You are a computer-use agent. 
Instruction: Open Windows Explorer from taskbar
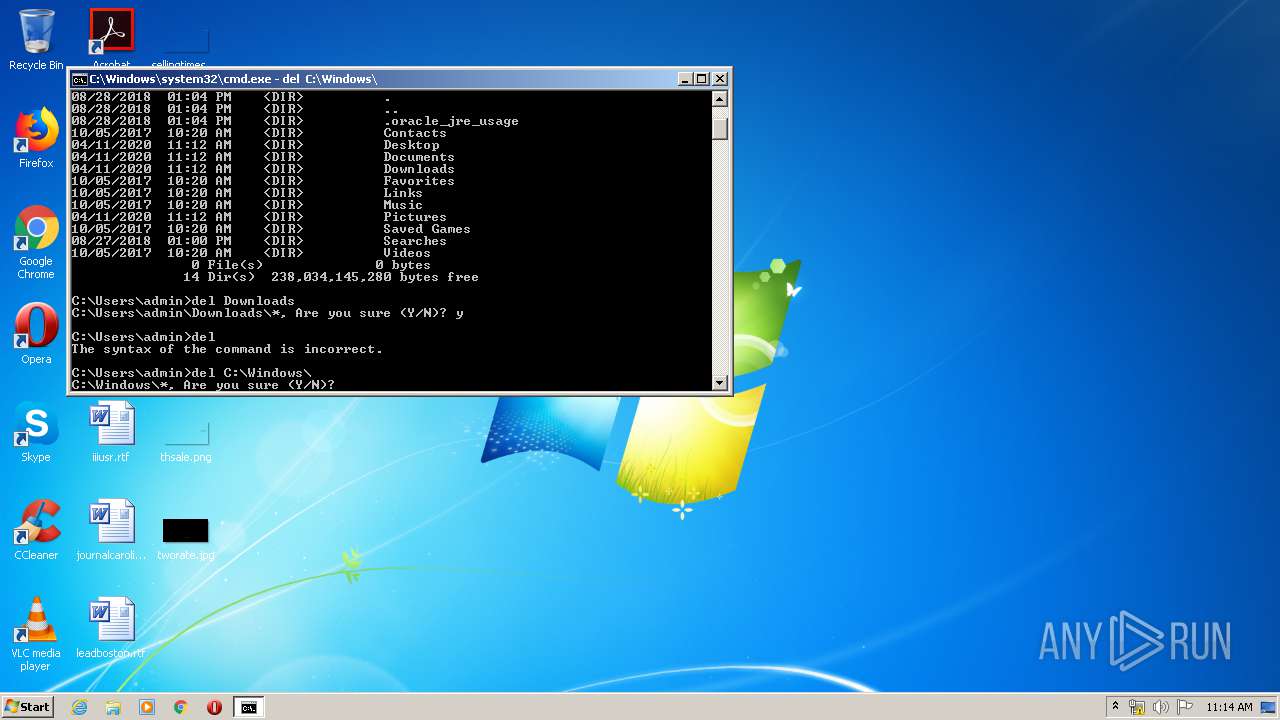[113, 707]
